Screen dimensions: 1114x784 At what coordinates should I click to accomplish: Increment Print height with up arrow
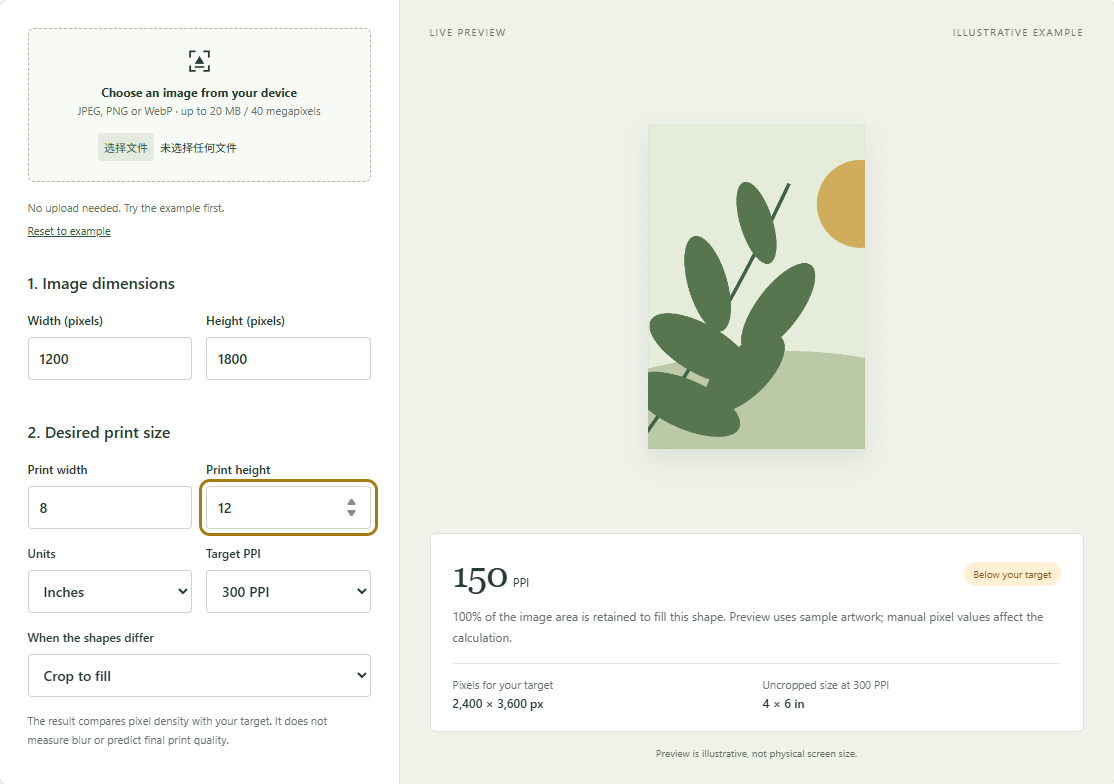[x=351, y=503]
